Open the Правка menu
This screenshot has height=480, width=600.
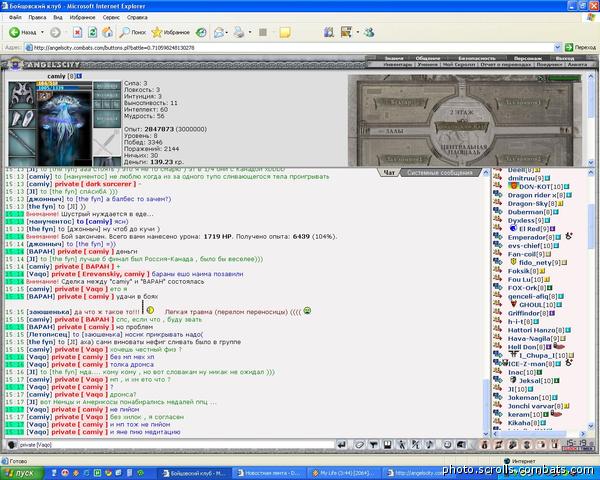tap(37, 17)
